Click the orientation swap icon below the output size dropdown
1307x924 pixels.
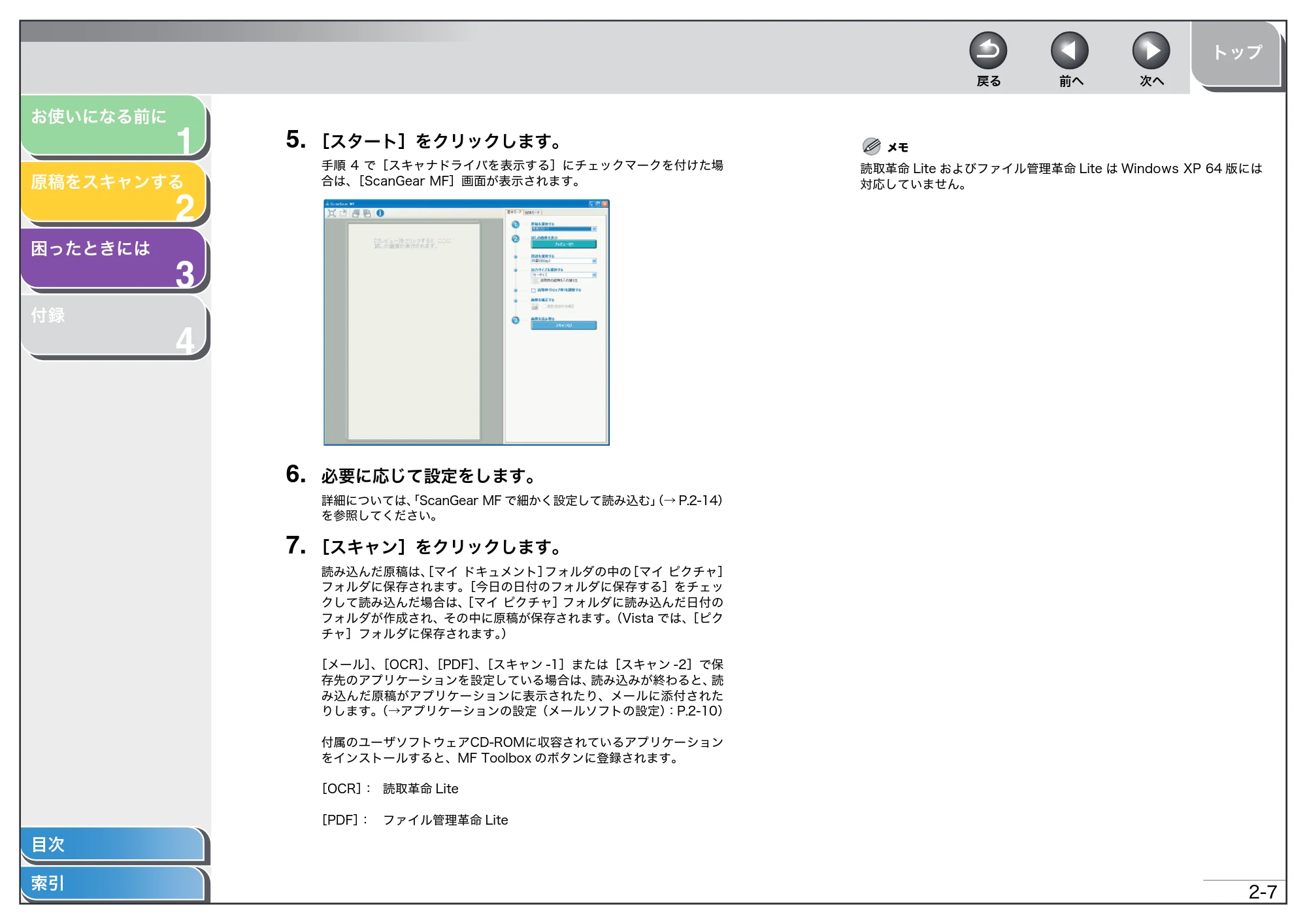535,281
